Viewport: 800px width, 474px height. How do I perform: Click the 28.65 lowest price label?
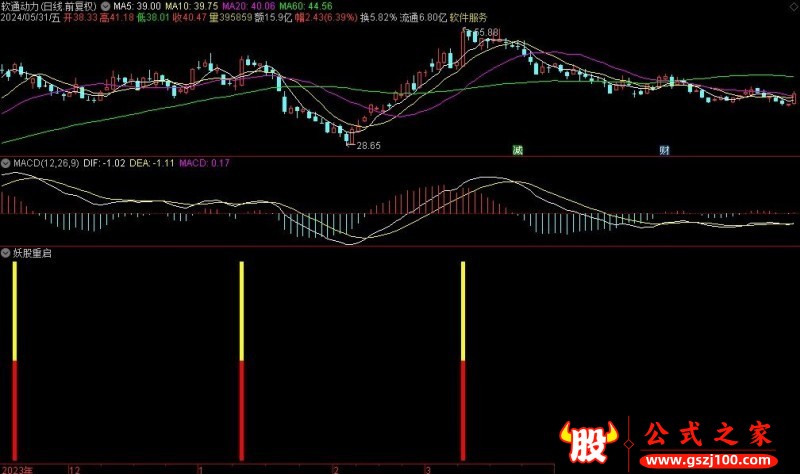point(368,146)
